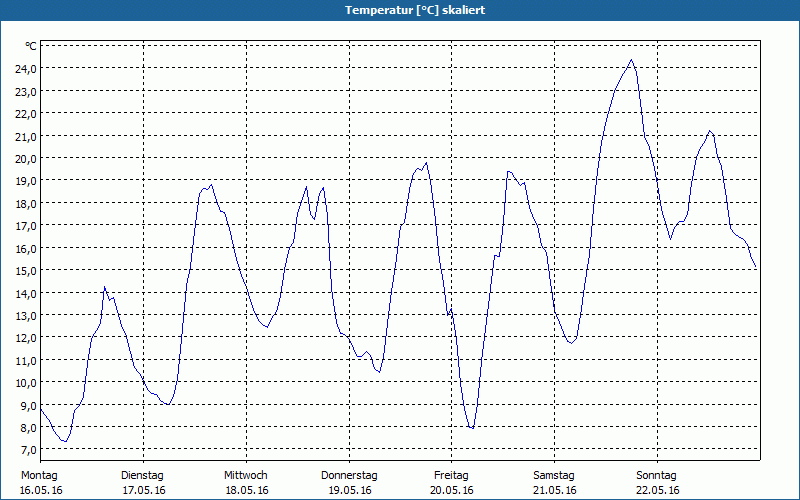The height and width of the screenshot is (500, 800).
Task: Select the 7,0 axis value
Action: point(28,449)
